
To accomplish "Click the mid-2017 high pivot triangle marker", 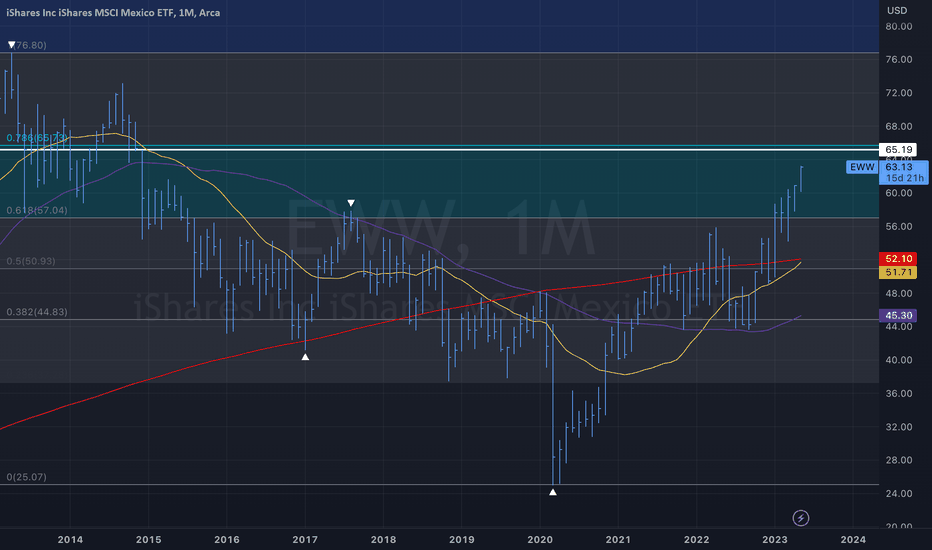I will click(x=351, y=203).
